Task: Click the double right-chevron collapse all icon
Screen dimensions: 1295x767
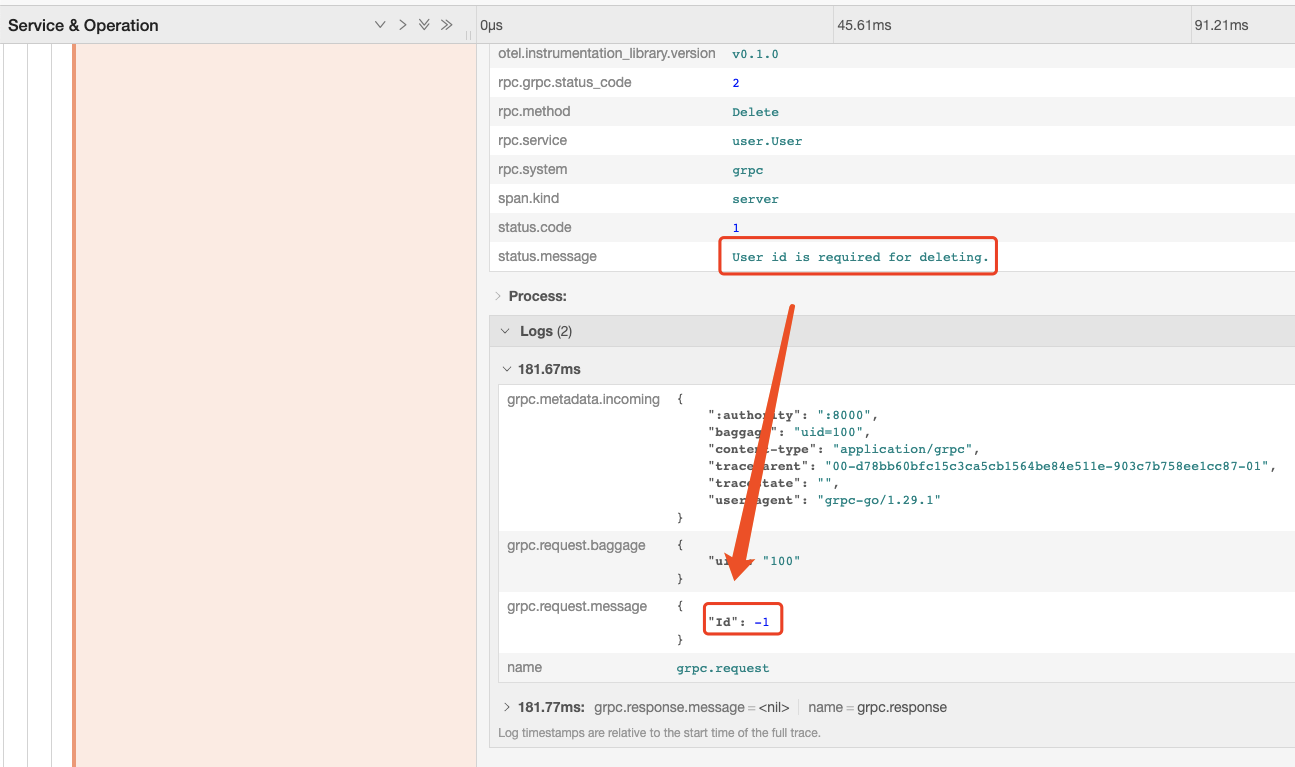Action: coord(446,25)
